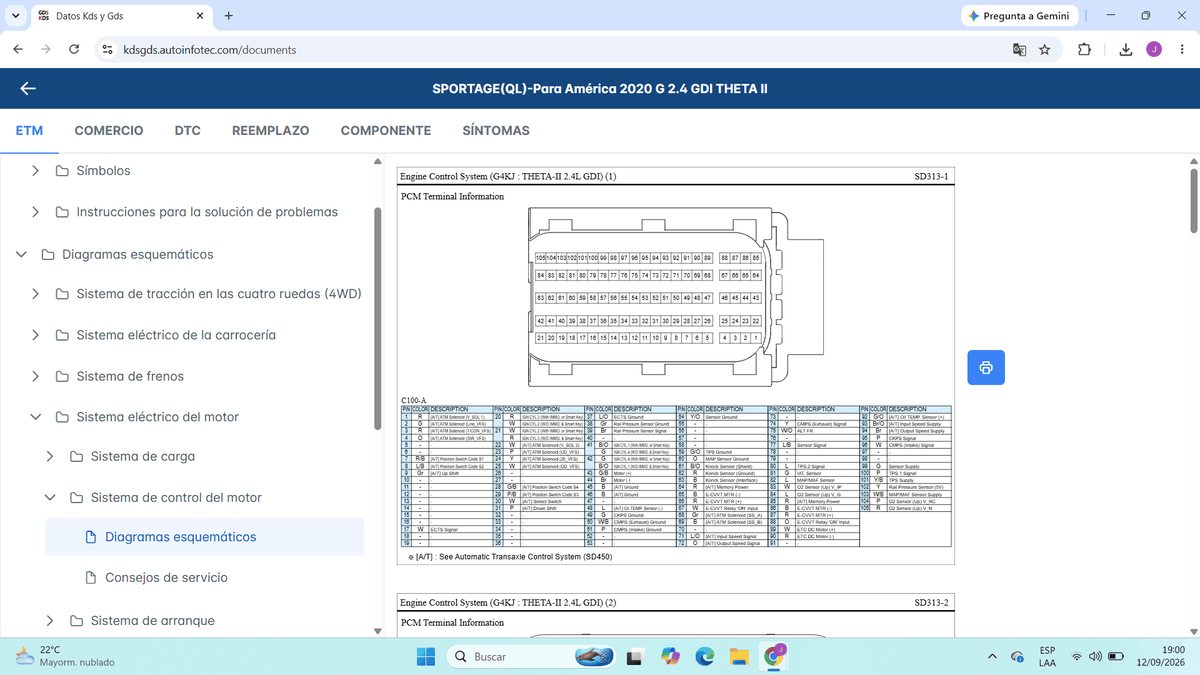Click the address bar URL kdsgds.autoinfotec.com/documents
1200x675 pixels.
pyautogui.click(x=209, y=50)
